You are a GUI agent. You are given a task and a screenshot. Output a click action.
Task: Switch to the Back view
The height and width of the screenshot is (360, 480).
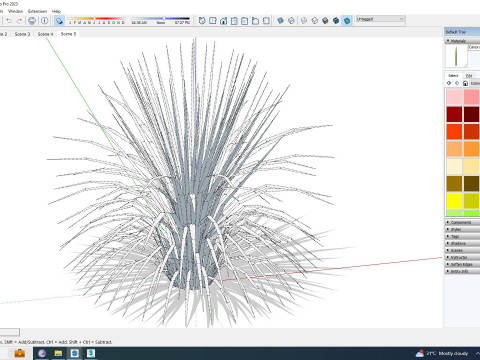pos(245,21)
